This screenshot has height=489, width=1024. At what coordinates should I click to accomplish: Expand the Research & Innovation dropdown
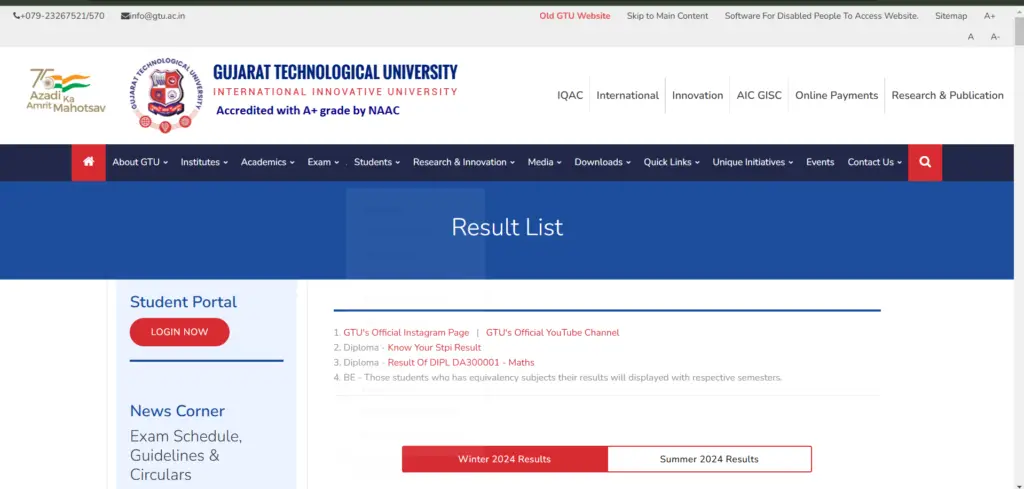click(464, 162)
